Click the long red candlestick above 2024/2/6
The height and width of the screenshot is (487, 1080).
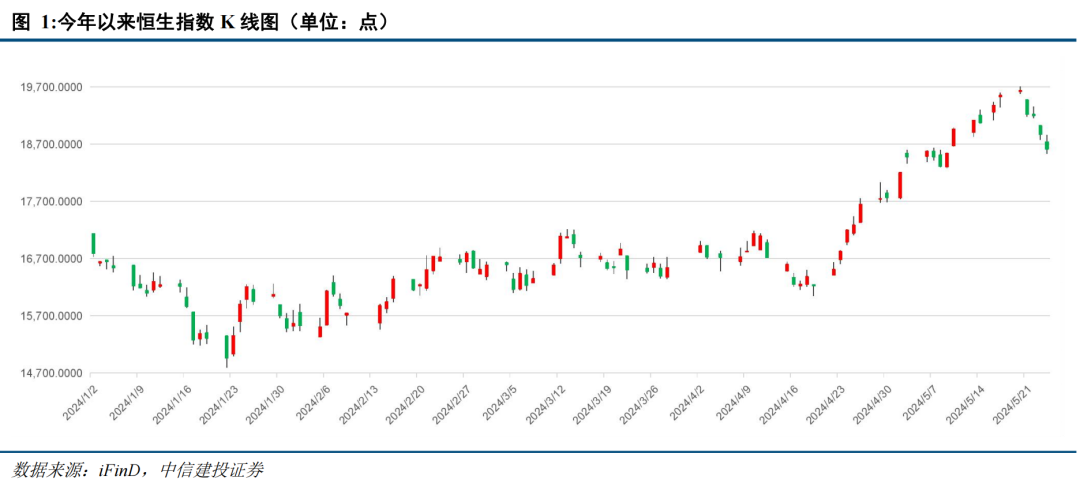(x=327, y=308)
